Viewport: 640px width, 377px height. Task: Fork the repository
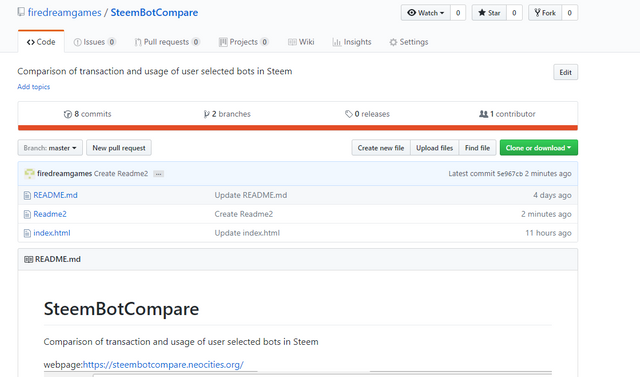[545, 13]
